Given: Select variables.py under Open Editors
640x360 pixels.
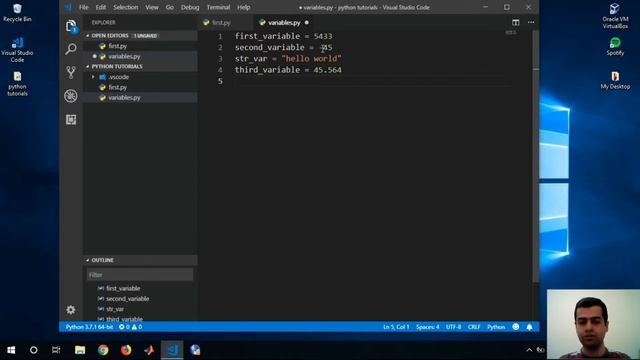Looking at the screenshot, I should [x=140, y=56].
